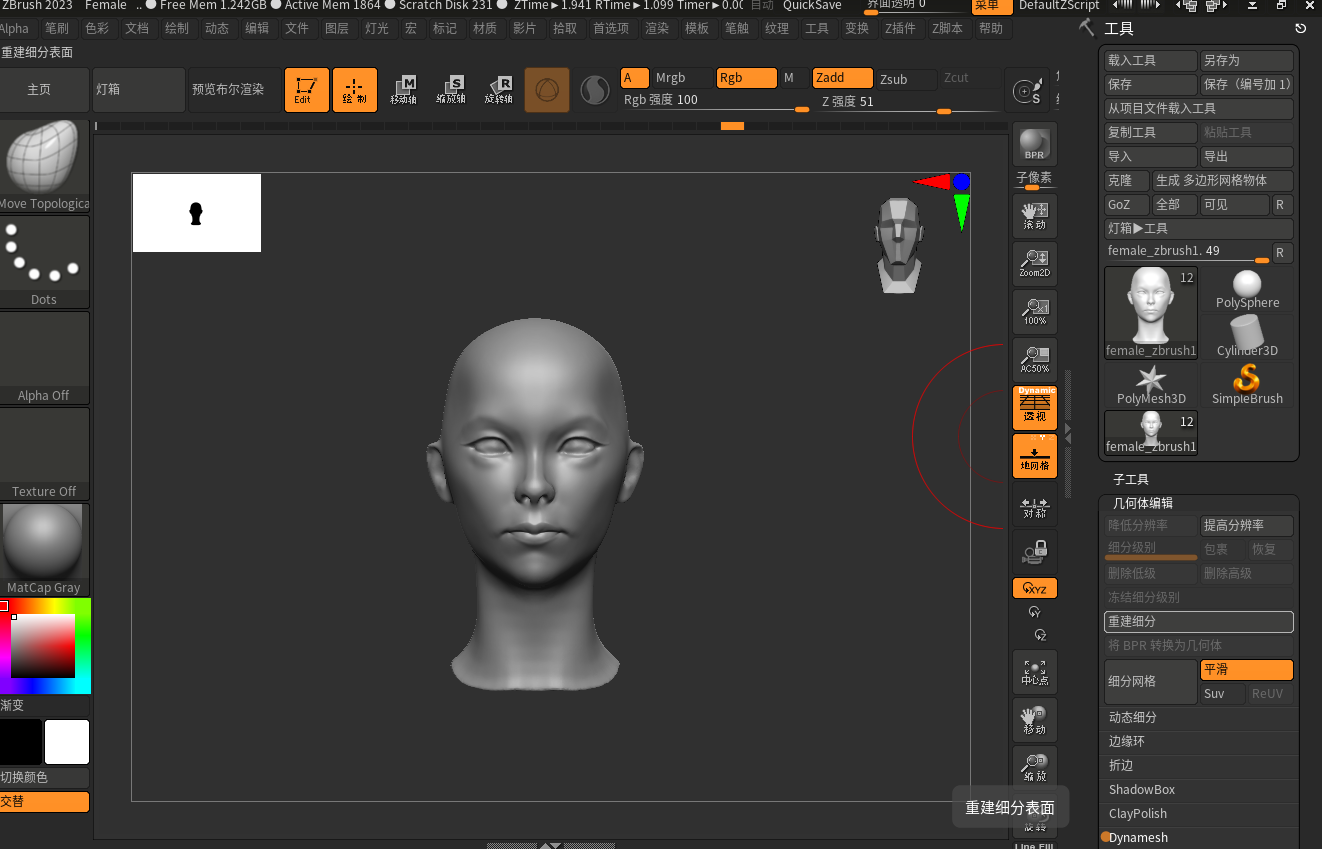Viewport: 1322px width, 849px height.
Task: Select the Scale gizmo (缩放轴) icon
Action: click(x=451, y=90)
